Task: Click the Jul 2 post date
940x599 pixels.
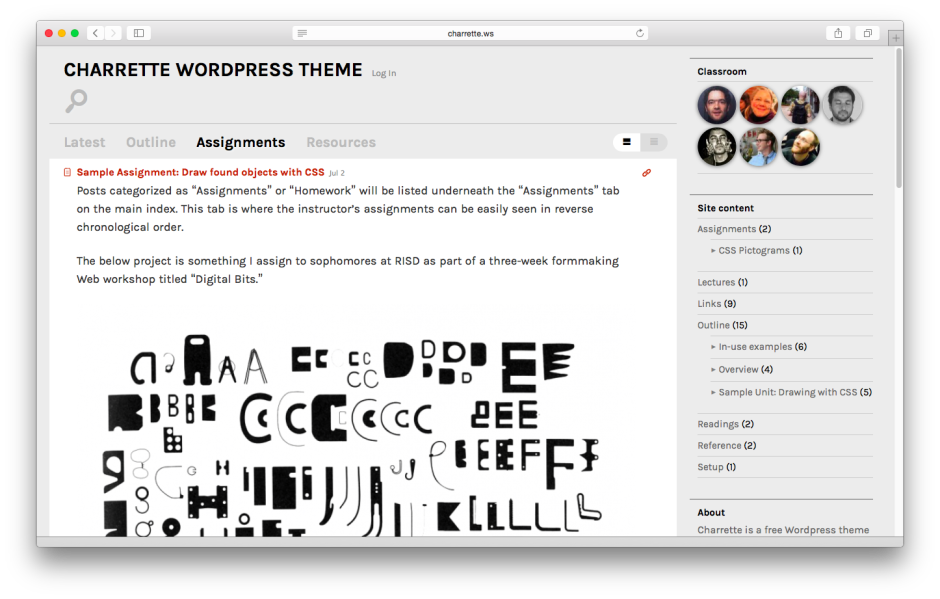Action: pos(337,173)
